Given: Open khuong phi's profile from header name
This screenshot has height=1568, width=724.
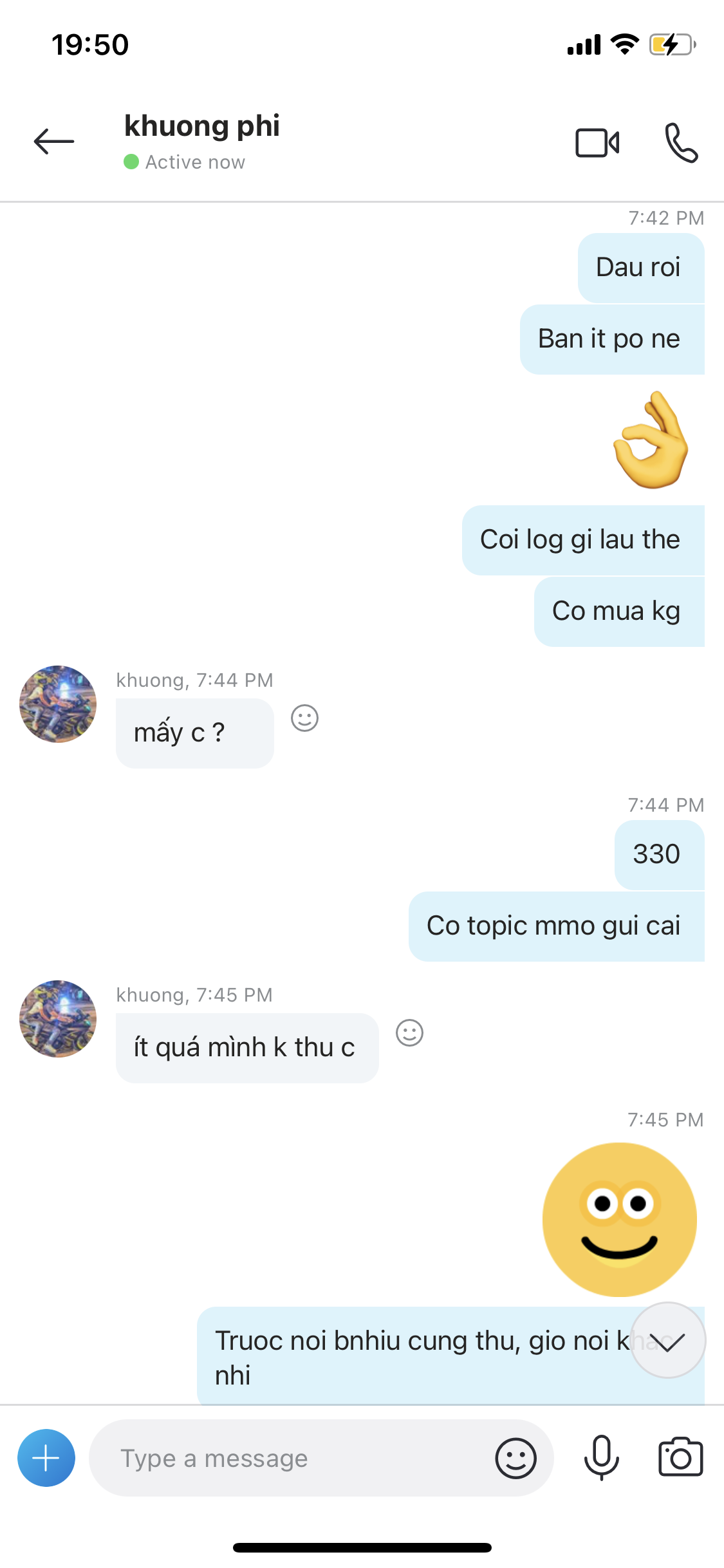Looking at the screenshot, I should 201,126.
